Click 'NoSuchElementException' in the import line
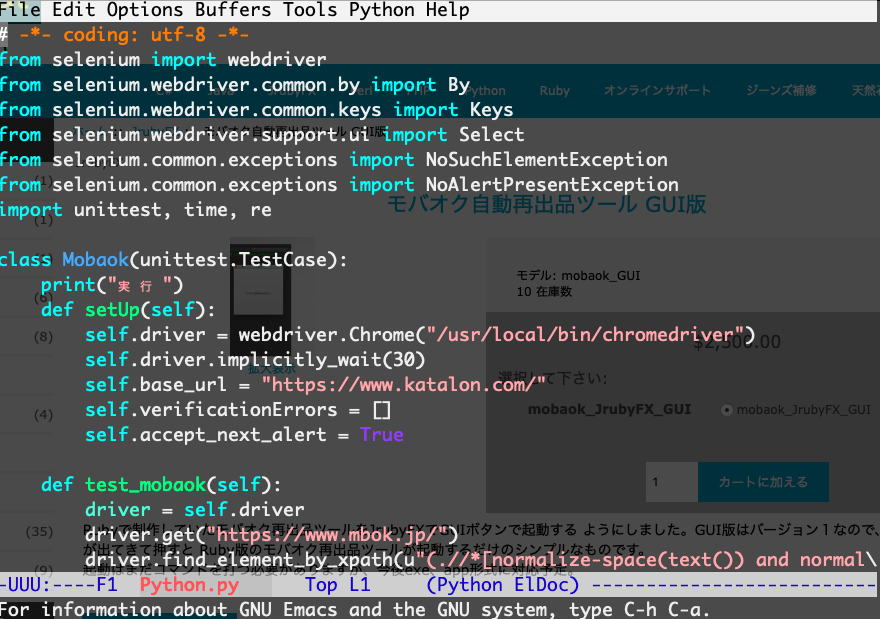Viewport: 880px width, 619px height. [x=547, y=160]
